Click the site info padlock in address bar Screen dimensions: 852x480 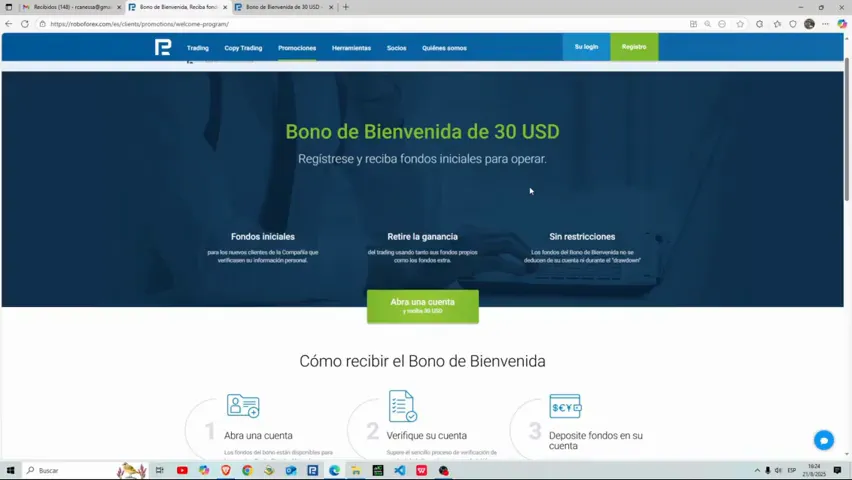click(42, 24)
